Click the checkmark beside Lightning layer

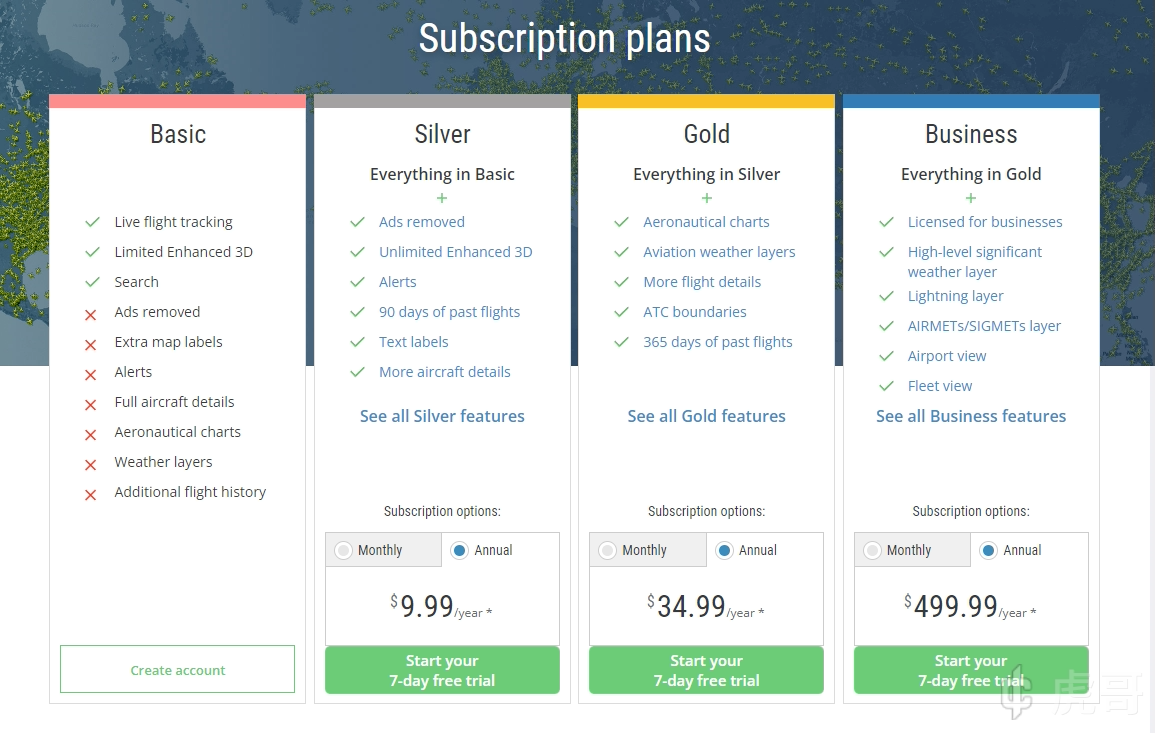(x=886, y=296)
